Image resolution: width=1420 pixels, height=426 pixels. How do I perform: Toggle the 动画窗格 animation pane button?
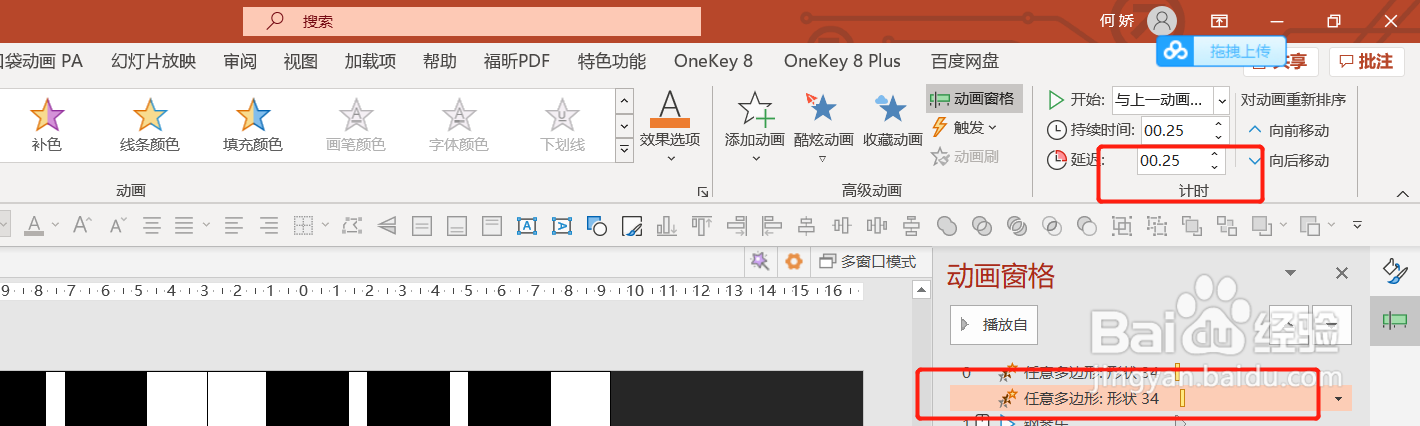(x=974, y=99)
